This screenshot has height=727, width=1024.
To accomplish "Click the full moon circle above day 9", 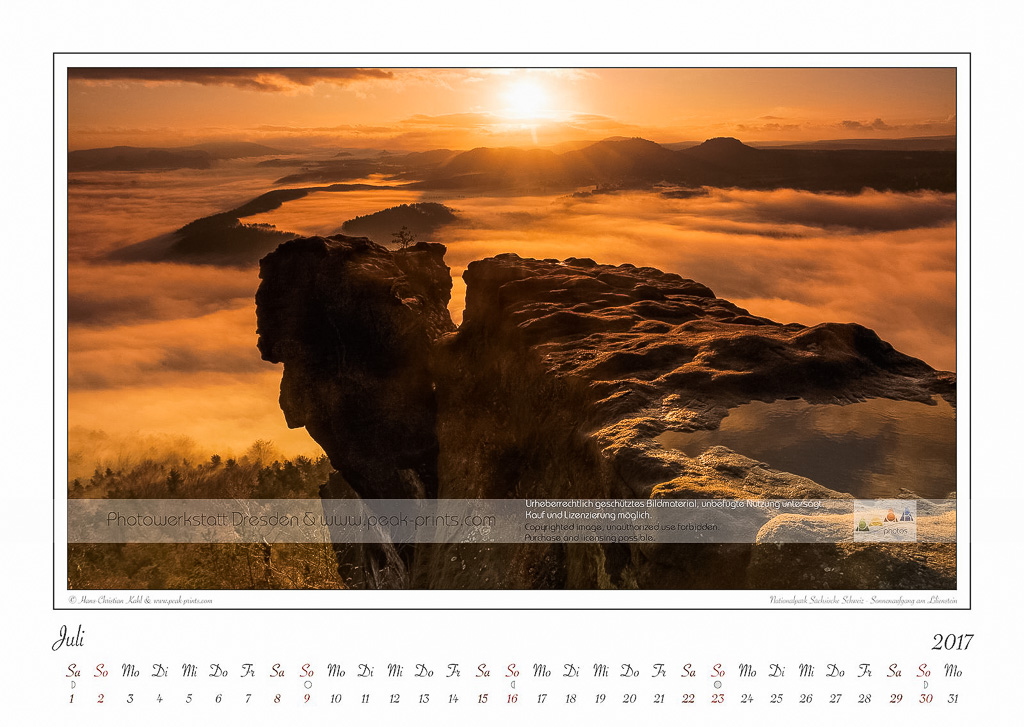I will coord(308,685).
